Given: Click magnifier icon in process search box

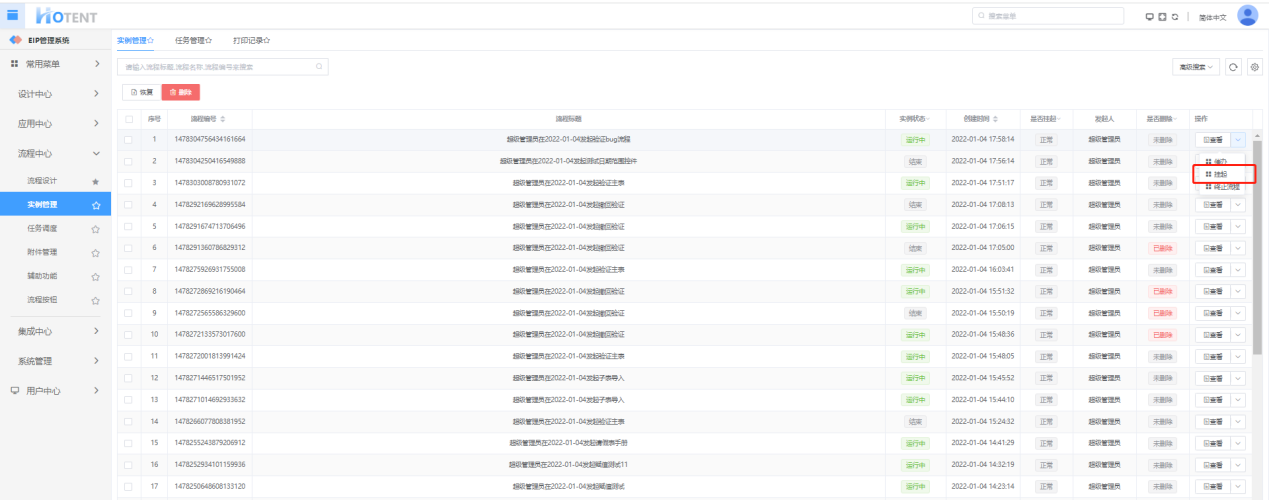Looking at the screenshot, I should [x=319, y=66].
